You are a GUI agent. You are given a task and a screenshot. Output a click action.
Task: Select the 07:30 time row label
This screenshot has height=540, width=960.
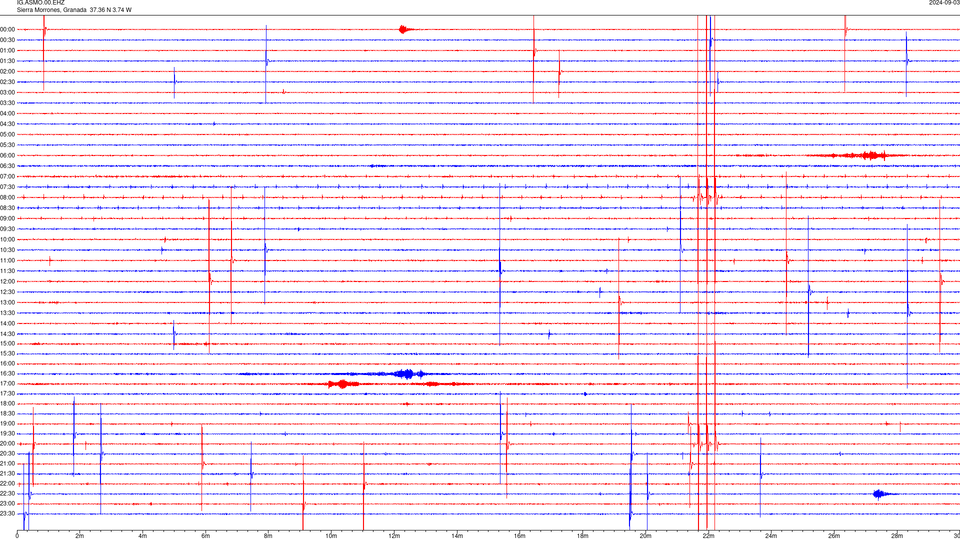pyautogui.click(x=8, y=187)
